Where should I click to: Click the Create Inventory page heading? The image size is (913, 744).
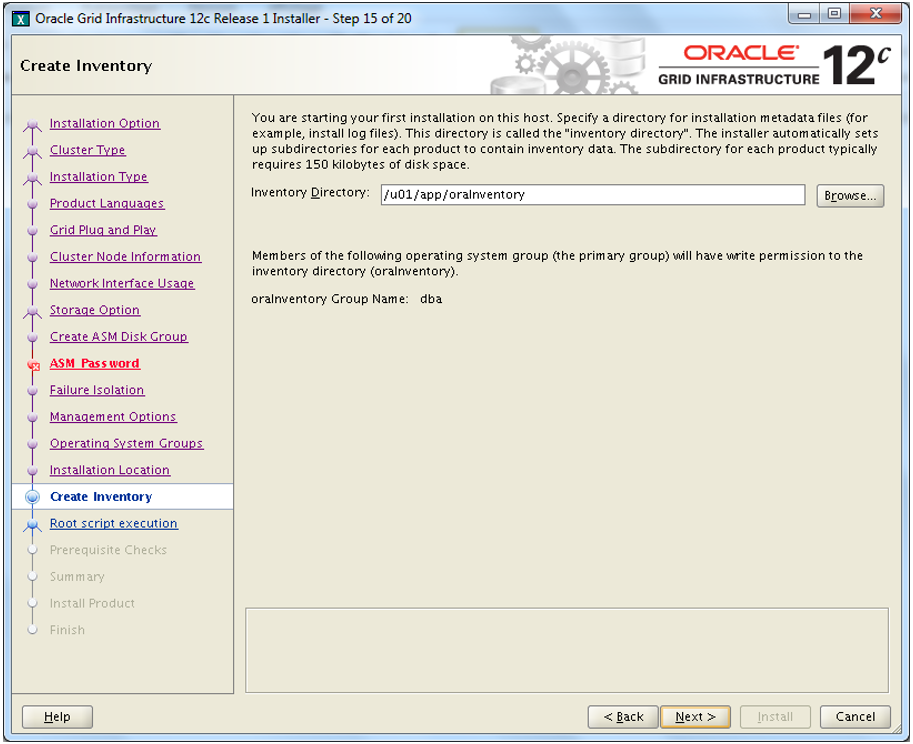86,66
